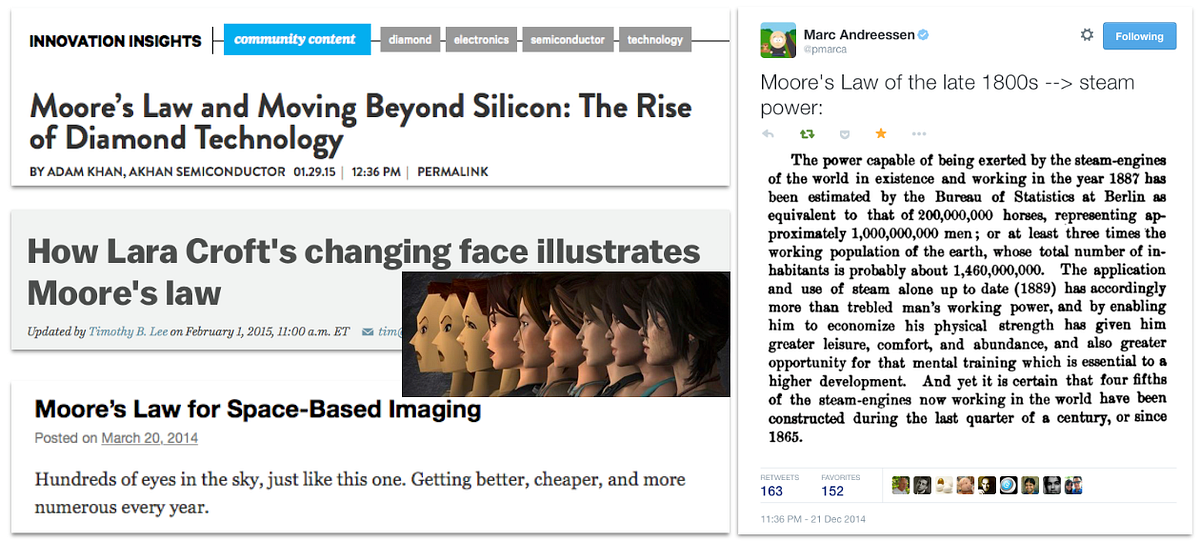Click the blue circle logo avatar
1200x542 pixels.
click(1007, 486)
